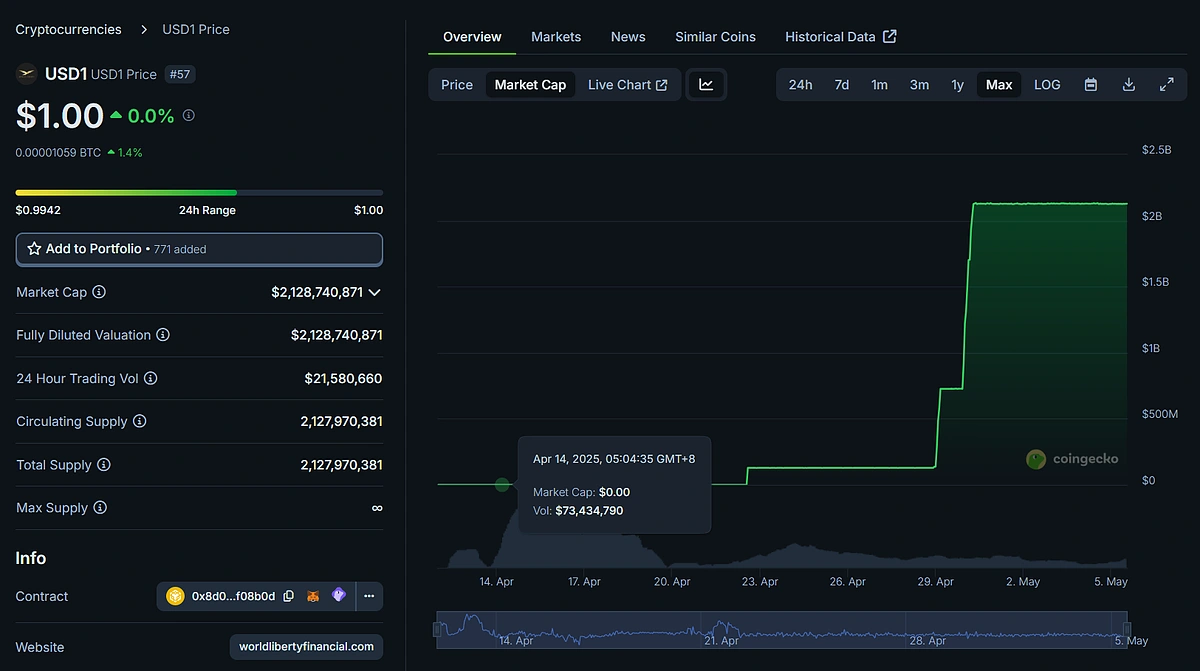Click the green market cap plateau in the chart
1200x671 pixels.
click(1049, 203)
